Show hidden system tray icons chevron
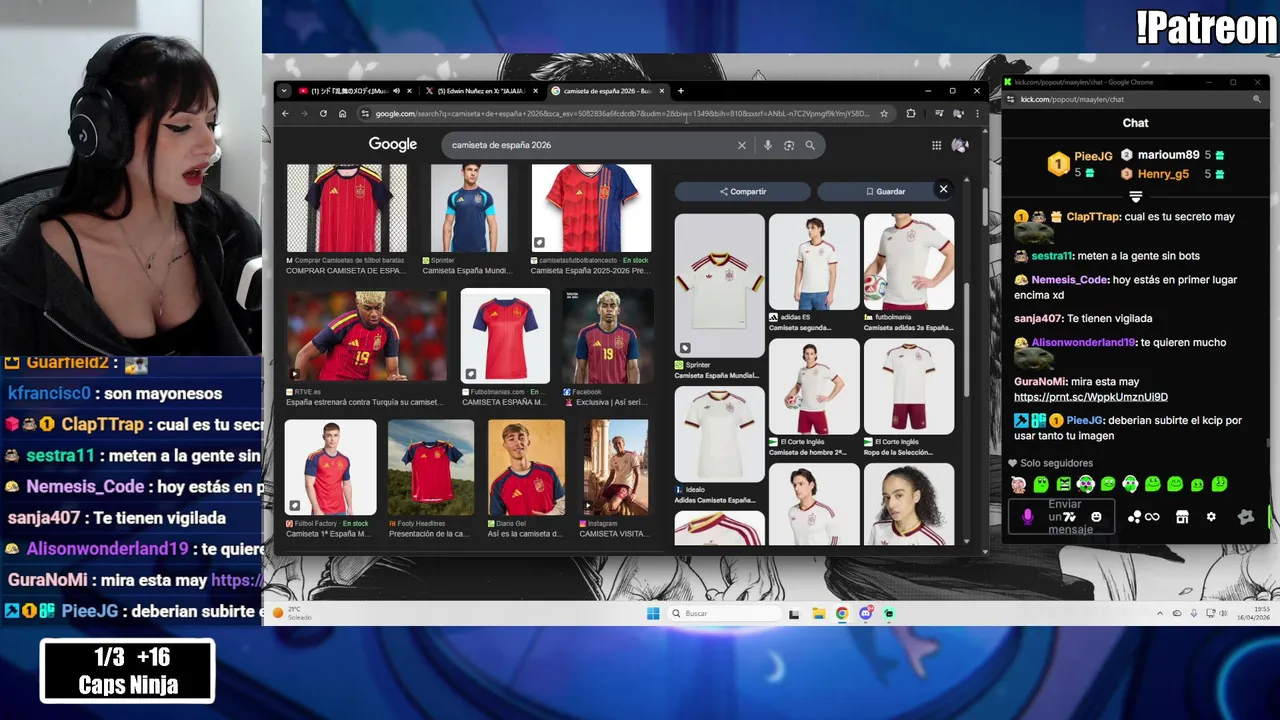1280x720 pixels. tap(1160, 613)
